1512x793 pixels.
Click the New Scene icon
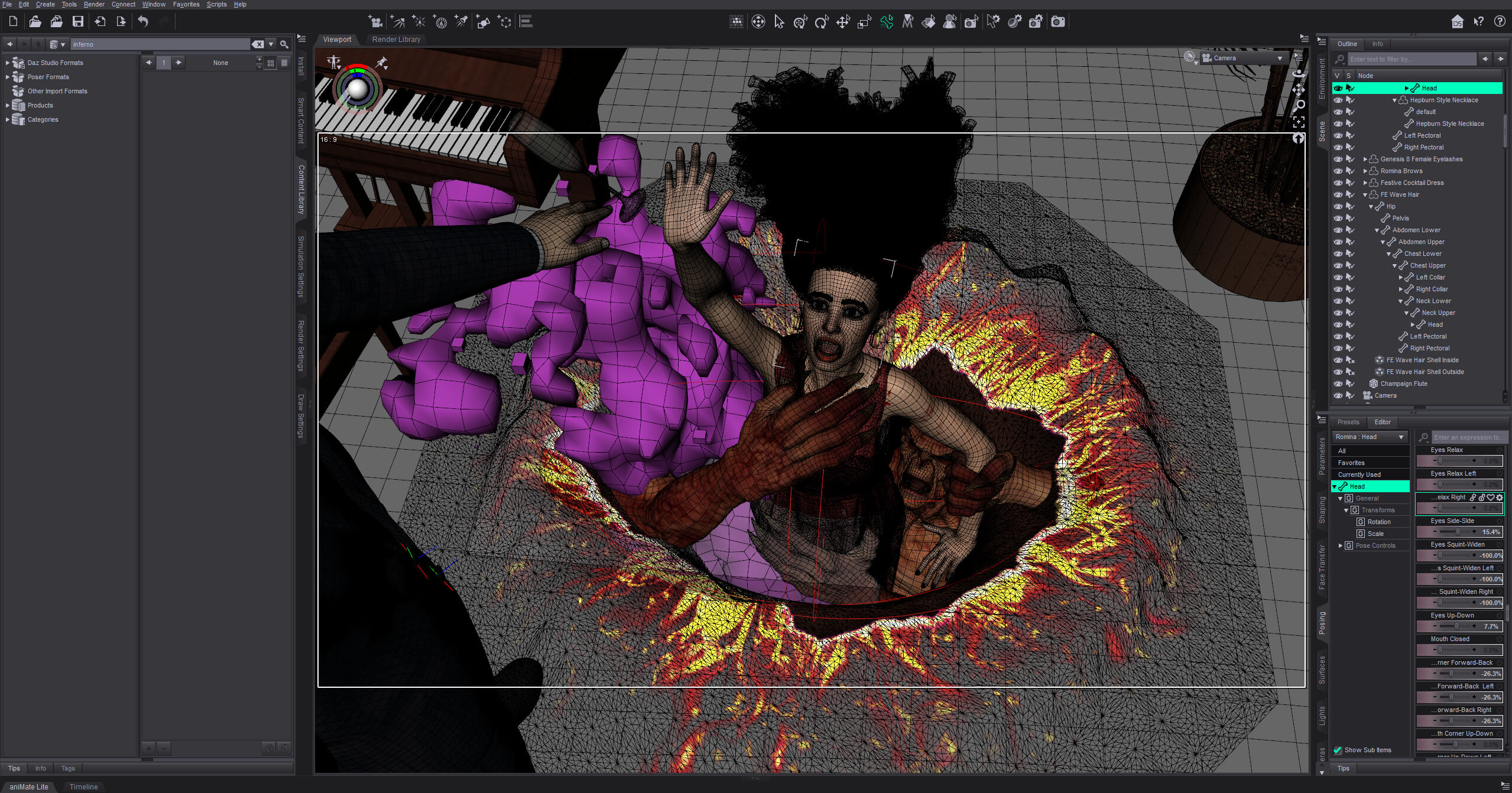point(13,22)
